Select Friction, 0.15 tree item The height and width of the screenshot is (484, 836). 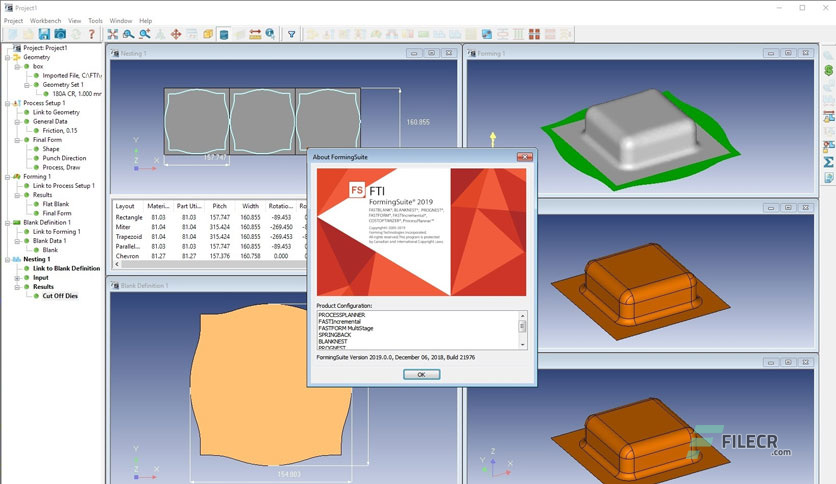60,131
